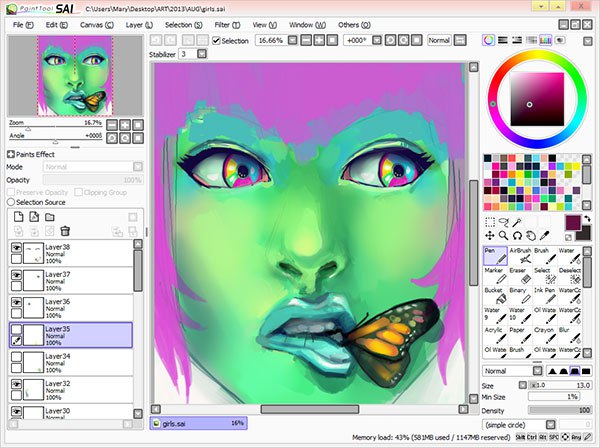Expand the Paints Effect section
Image resolution: width=600 pixels, height=448 pixels.
pyautogui.click(x=11, y=154)
